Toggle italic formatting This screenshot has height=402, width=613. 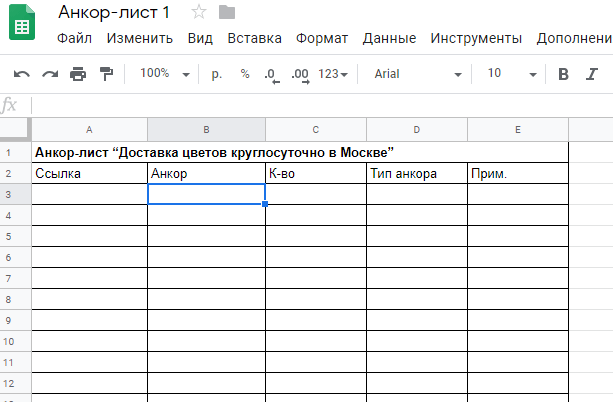tap(591, 74)
